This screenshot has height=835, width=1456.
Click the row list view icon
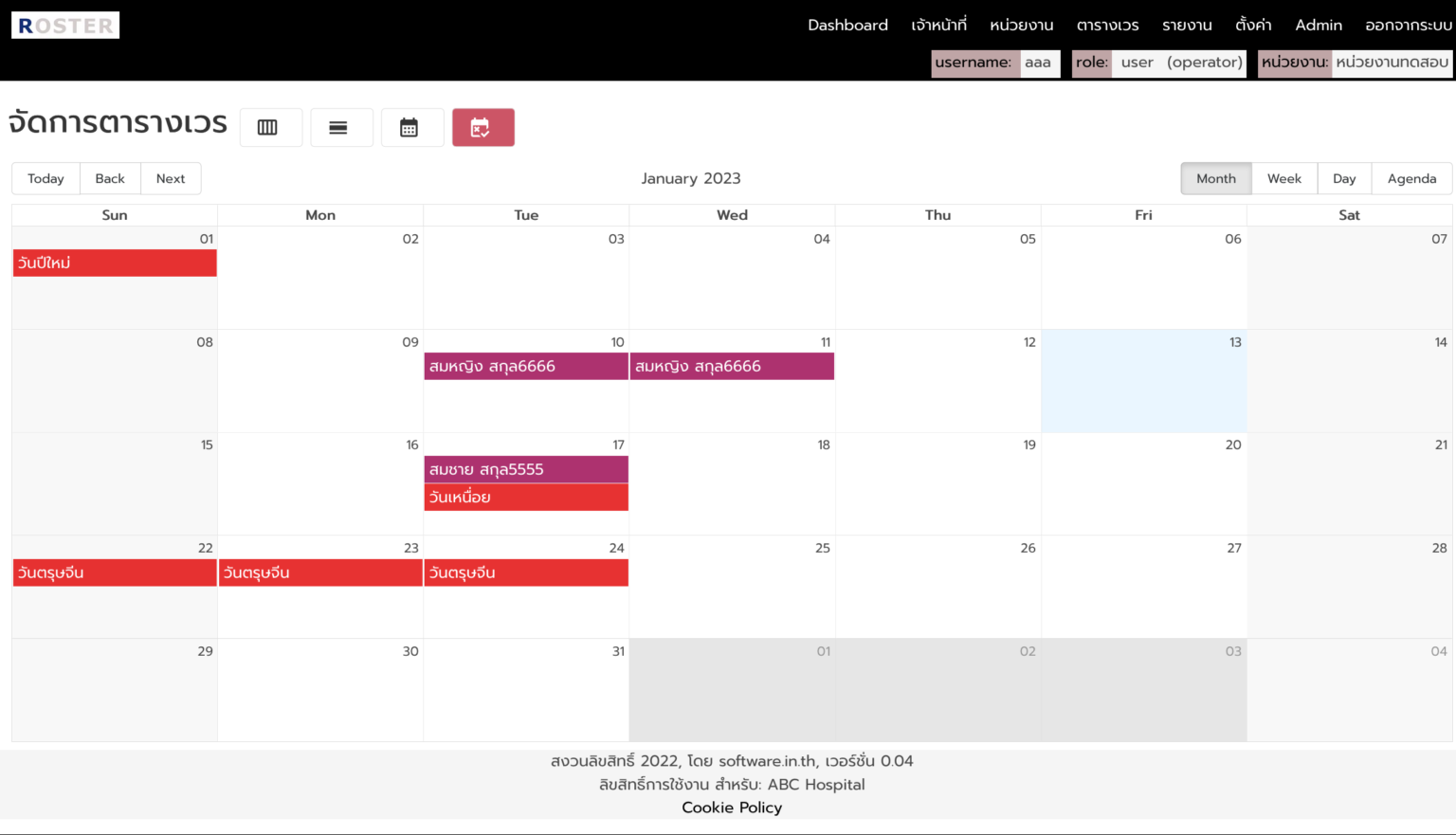coord(341,128)
